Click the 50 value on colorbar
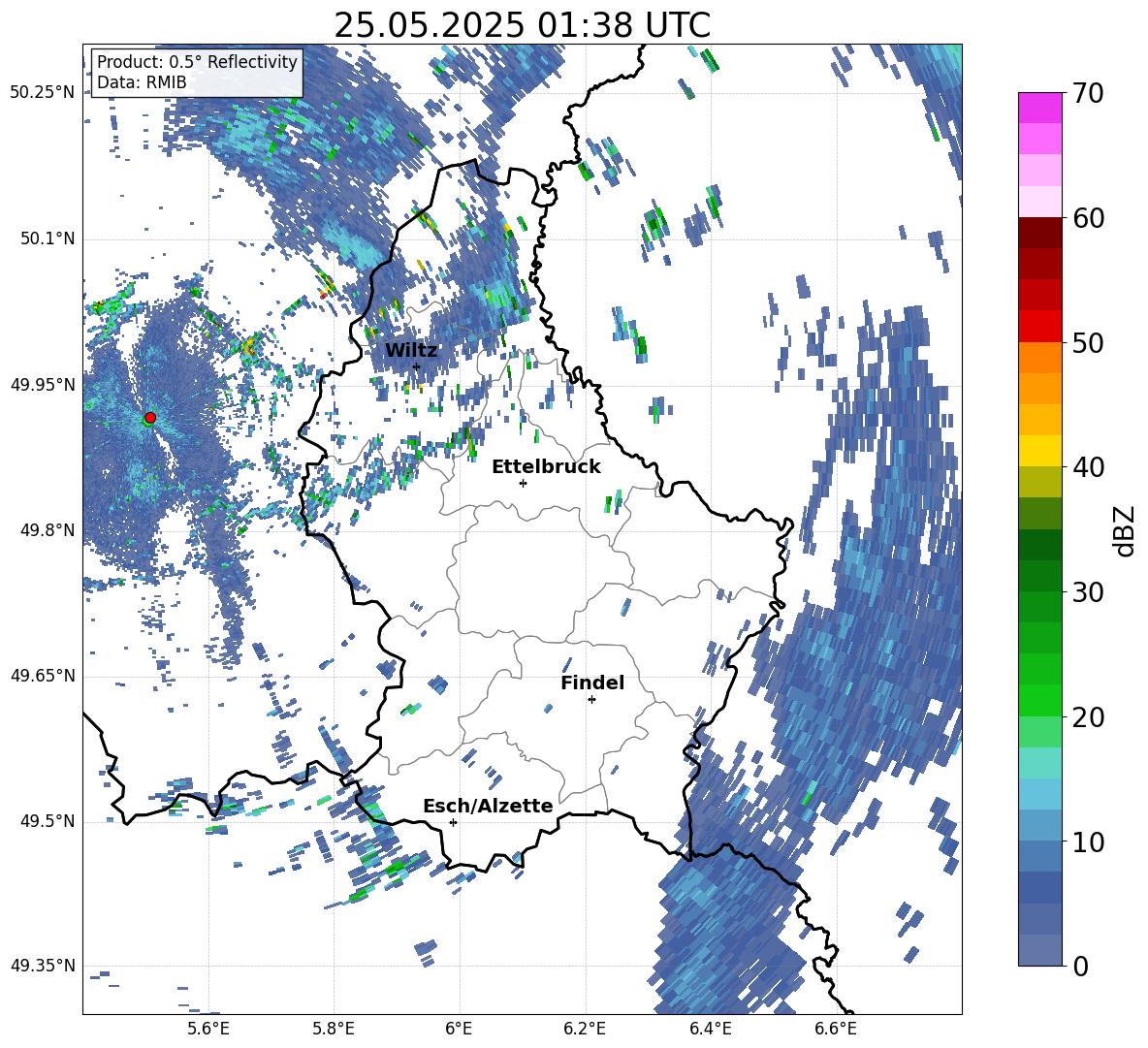1148x1048 pixels. pyautogui.click(x=1088, y=342)
